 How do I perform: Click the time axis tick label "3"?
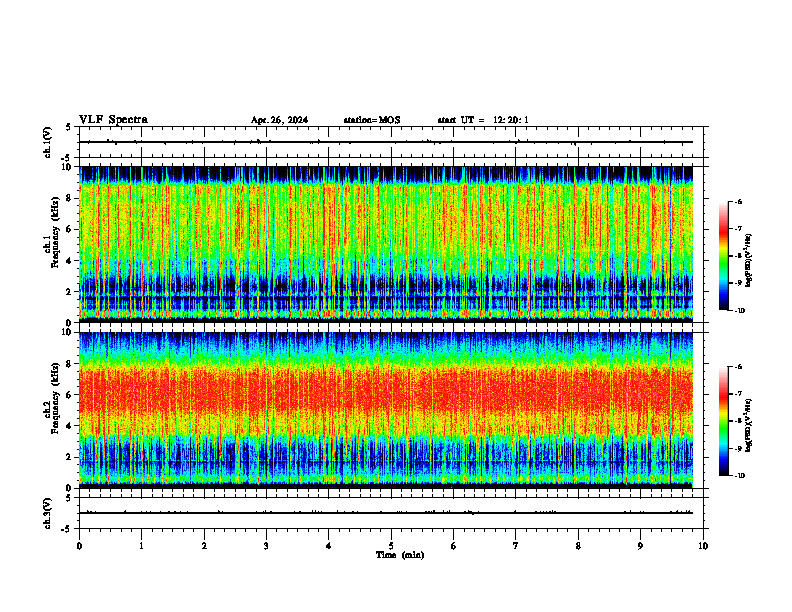[266, 546]
